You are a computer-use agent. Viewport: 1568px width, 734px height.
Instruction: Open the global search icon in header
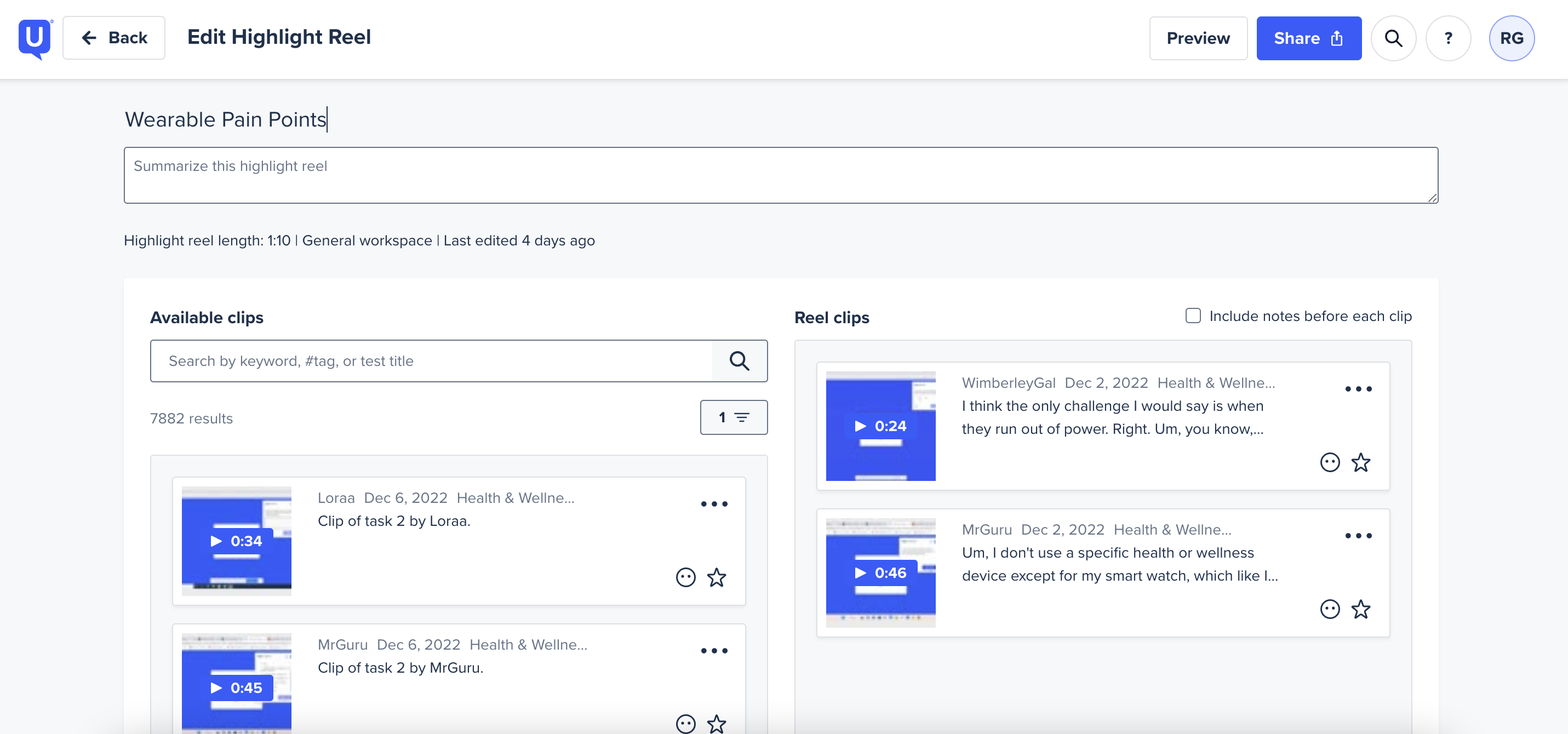(x=1393, y=38)
